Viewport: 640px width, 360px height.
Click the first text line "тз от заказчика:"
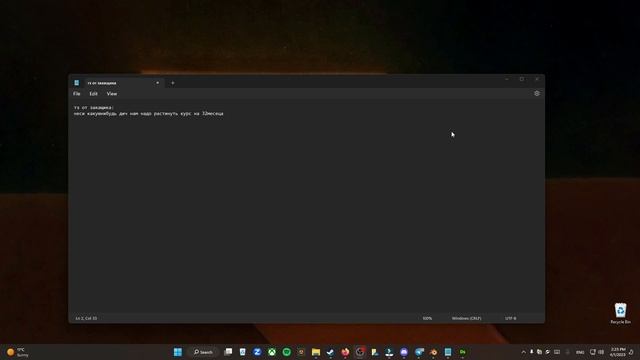pyautogui.click(x=94, y=107)
